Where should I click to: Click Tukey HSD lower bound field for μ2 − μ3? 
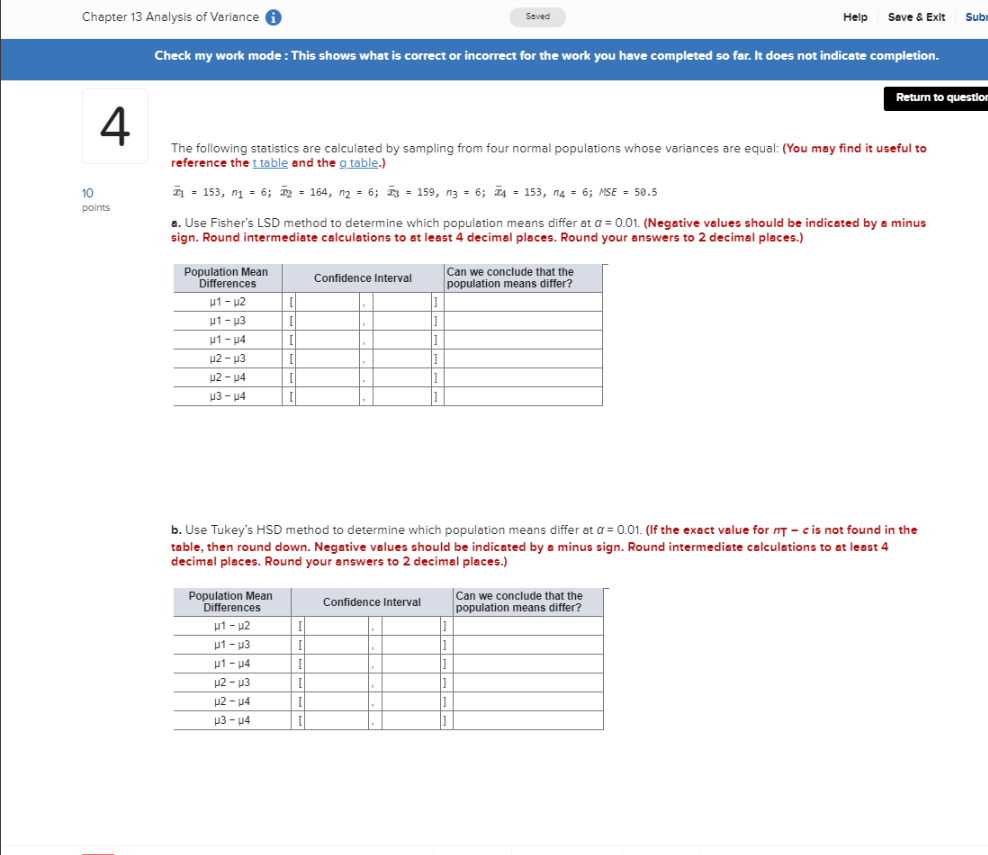point(336,682)
